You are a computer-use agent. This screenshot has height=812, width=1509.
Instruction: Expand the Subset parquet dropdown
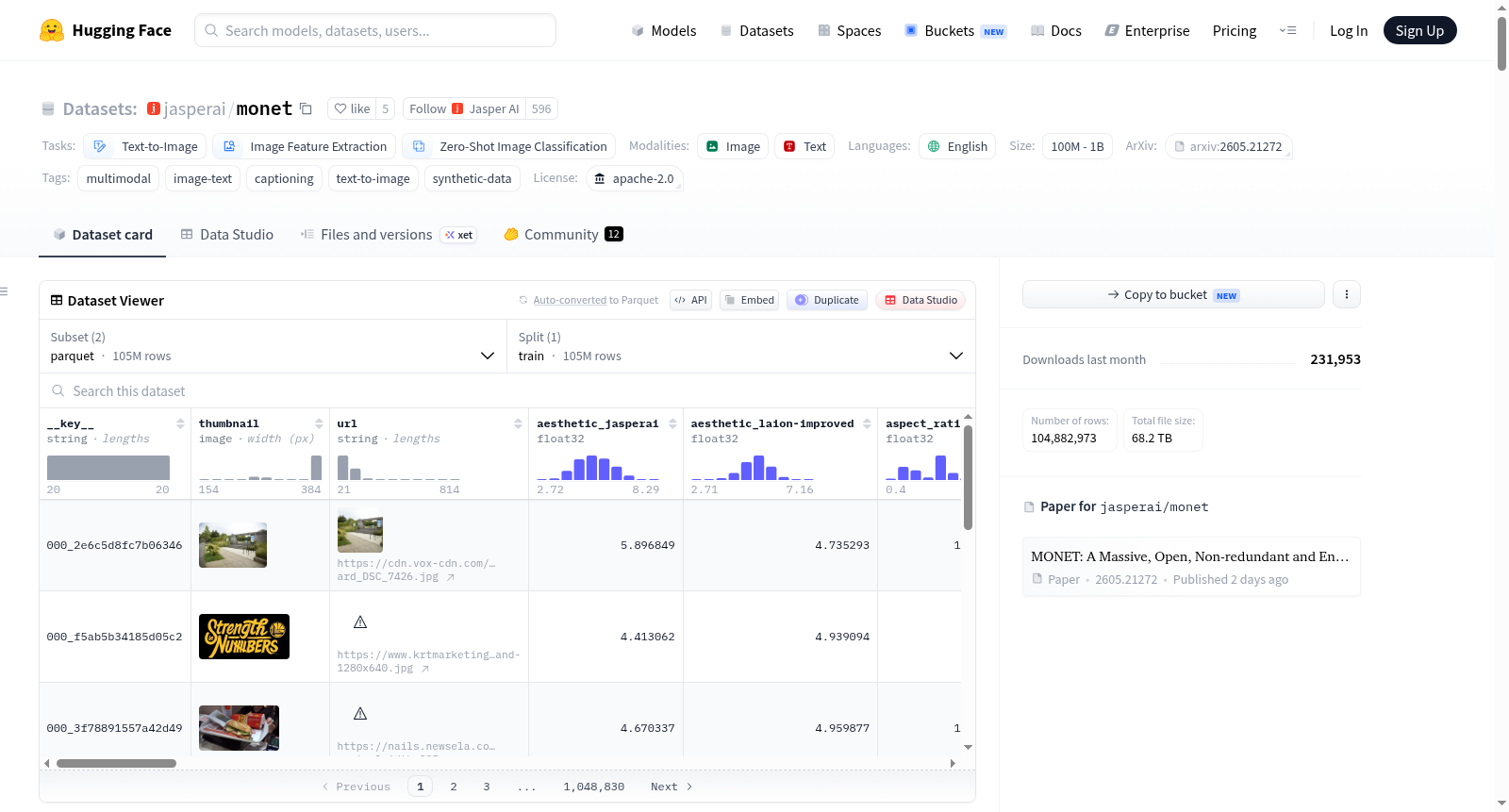tap(273, 346)
